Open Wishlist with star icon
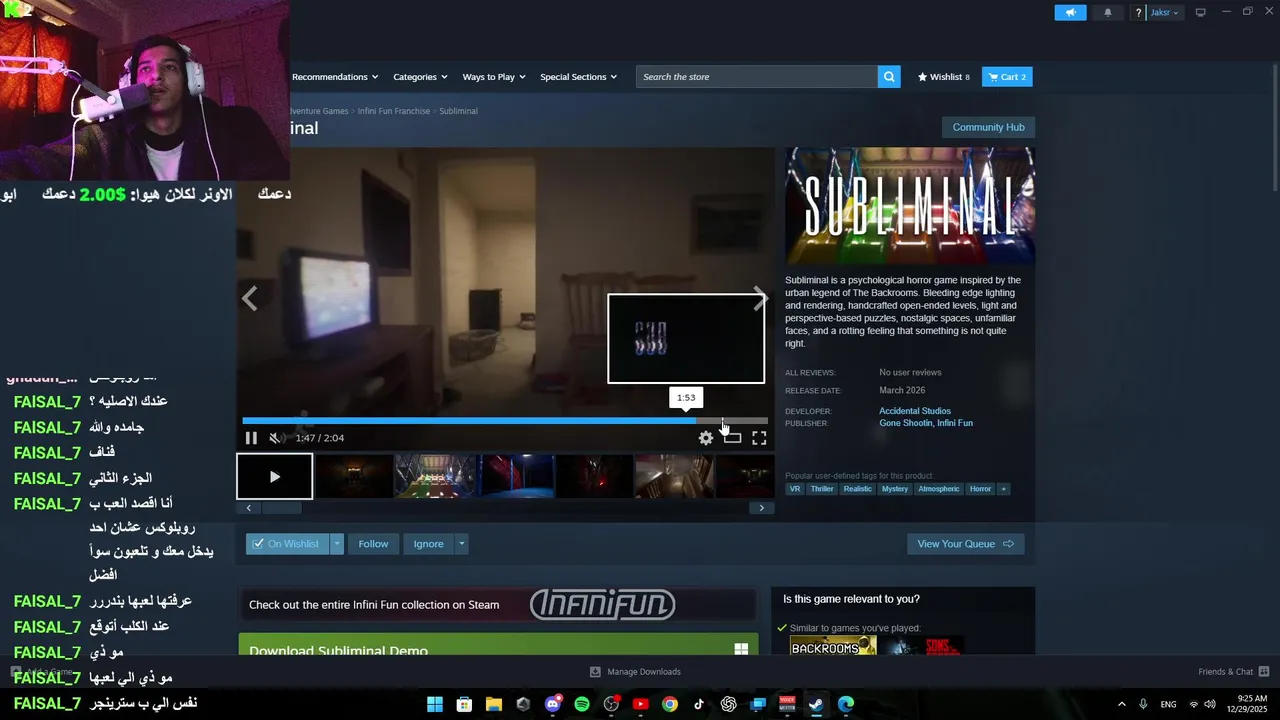 tap(944, 77)
